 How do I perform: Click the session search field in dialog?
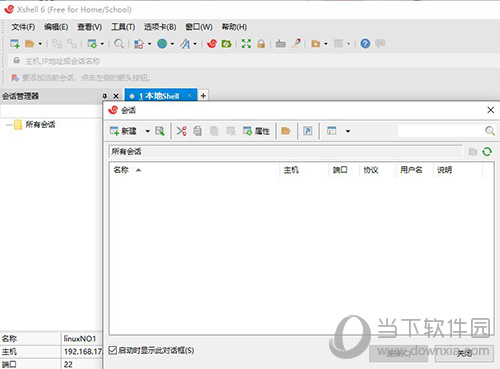pos(441,131)
